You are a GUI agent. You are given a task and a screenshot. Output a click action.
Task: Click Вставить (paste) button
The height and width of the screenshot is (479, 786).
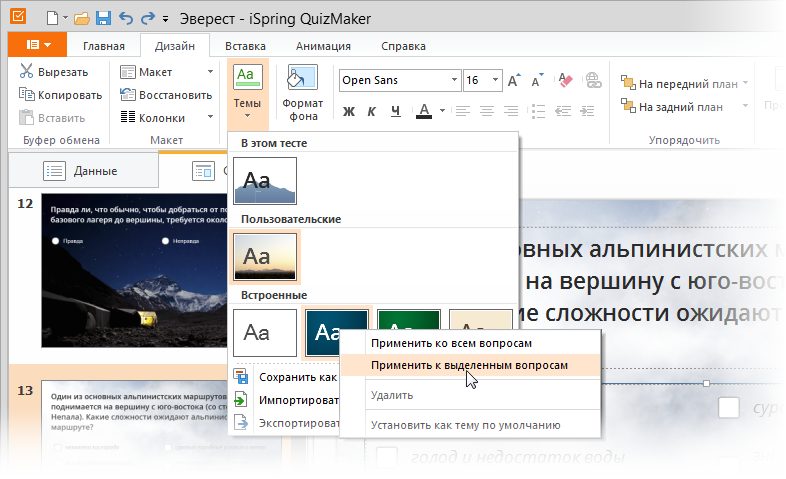[52, 118]
